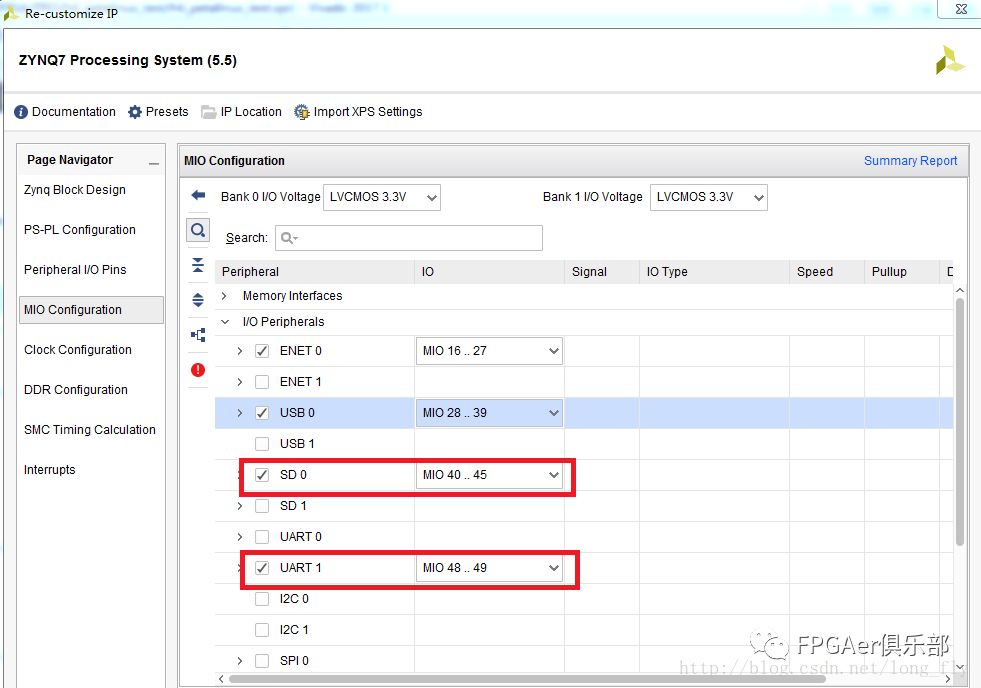Screen dimensions: 981x688
Task: Open Bank 1 I/O Voltage dropdown
Action: 708,197
